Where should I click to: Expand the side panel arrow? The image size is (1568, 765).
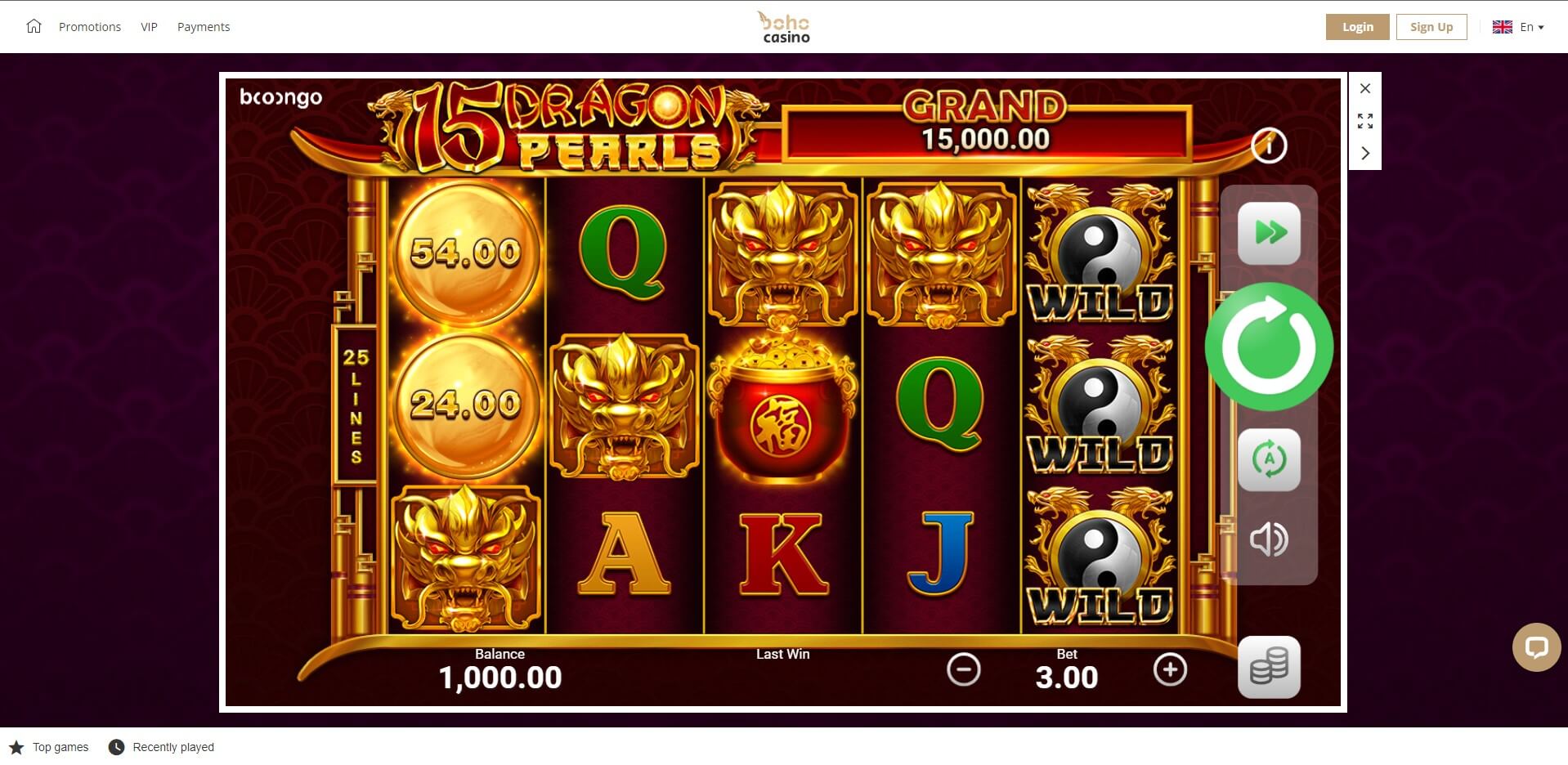pos(1364,153)
